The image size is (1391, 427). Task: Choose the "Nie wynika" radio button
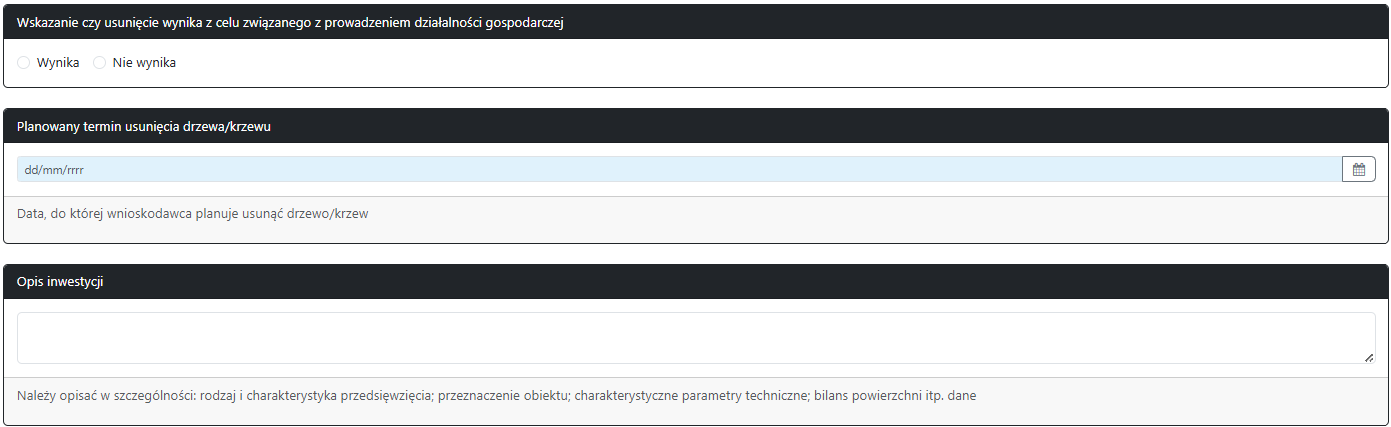99,63
